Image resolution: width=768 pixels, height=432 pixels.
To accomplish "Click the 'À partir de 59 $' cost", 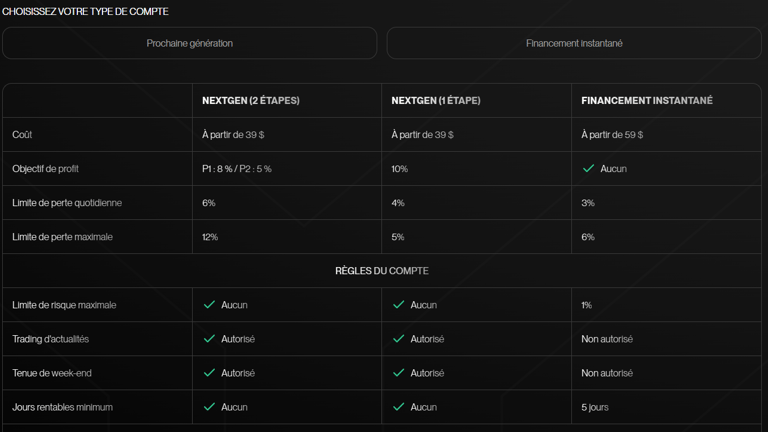I will (612, 135).
